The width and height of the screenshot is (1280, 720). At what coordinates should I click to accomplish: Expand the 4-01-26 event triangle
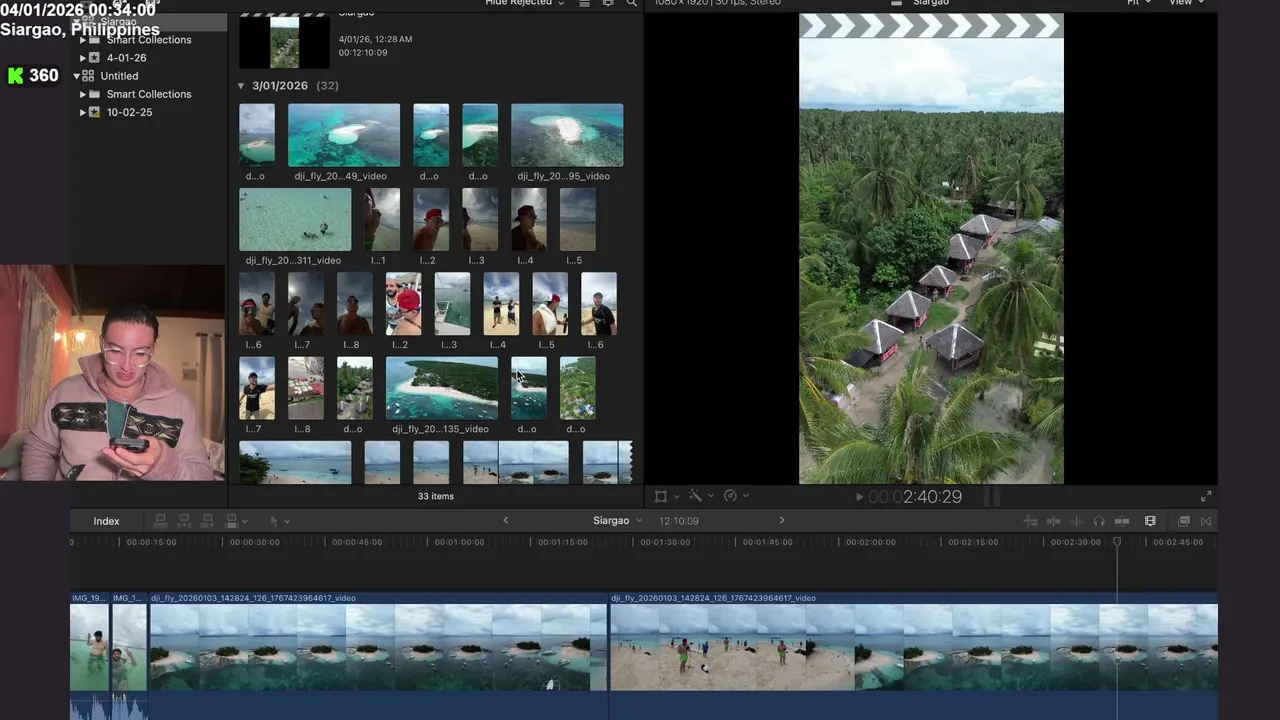[83, 58]
